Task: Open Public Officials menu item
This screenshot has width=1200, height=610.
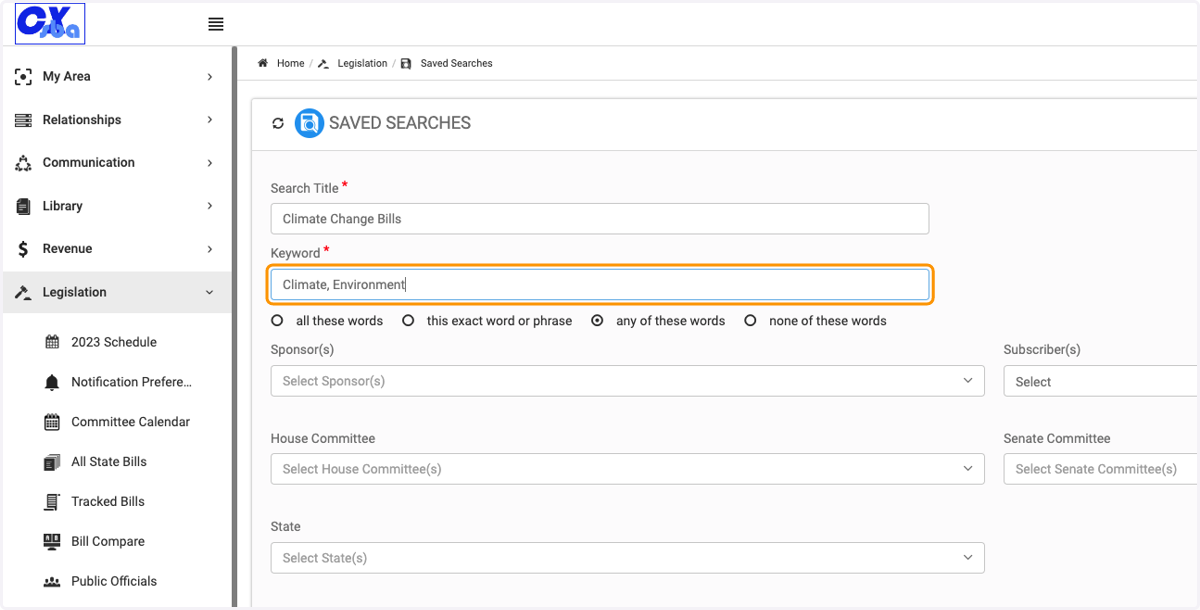Action: [x=114, y=581]
